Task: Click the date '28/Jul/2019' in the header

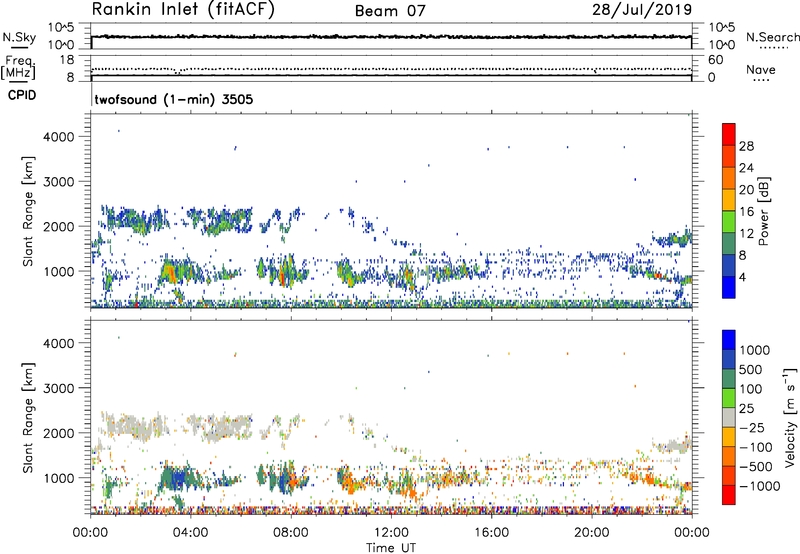Action: (x=642, y=10)
